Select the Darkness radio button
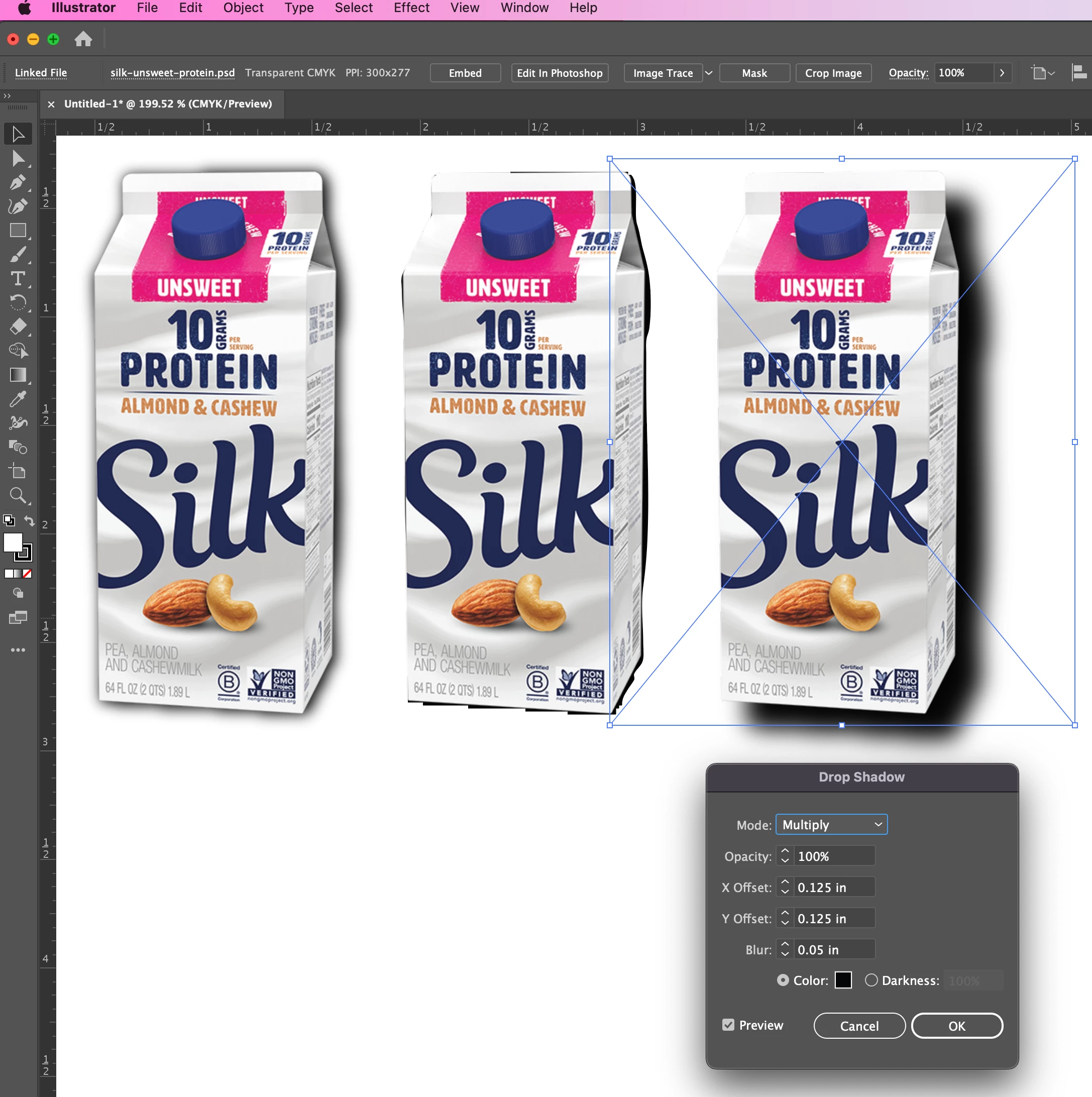This screenshot has height=1097, width=1092. click(x=871, y=980)
